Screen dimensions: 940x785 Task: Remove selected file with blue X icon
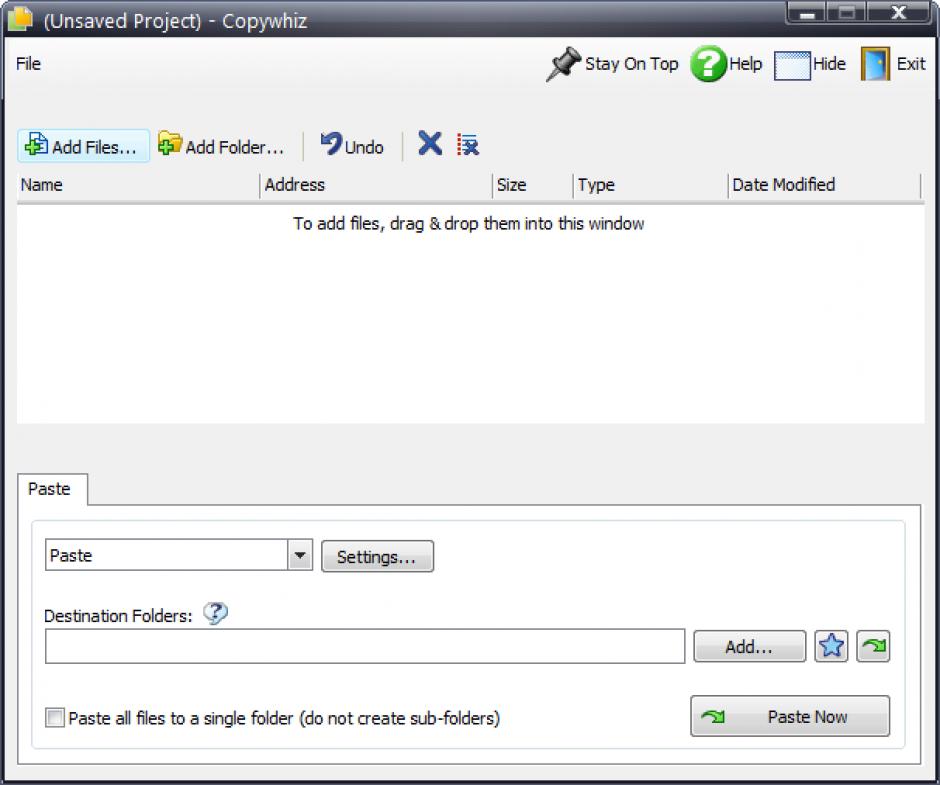[x=430, y=144]
